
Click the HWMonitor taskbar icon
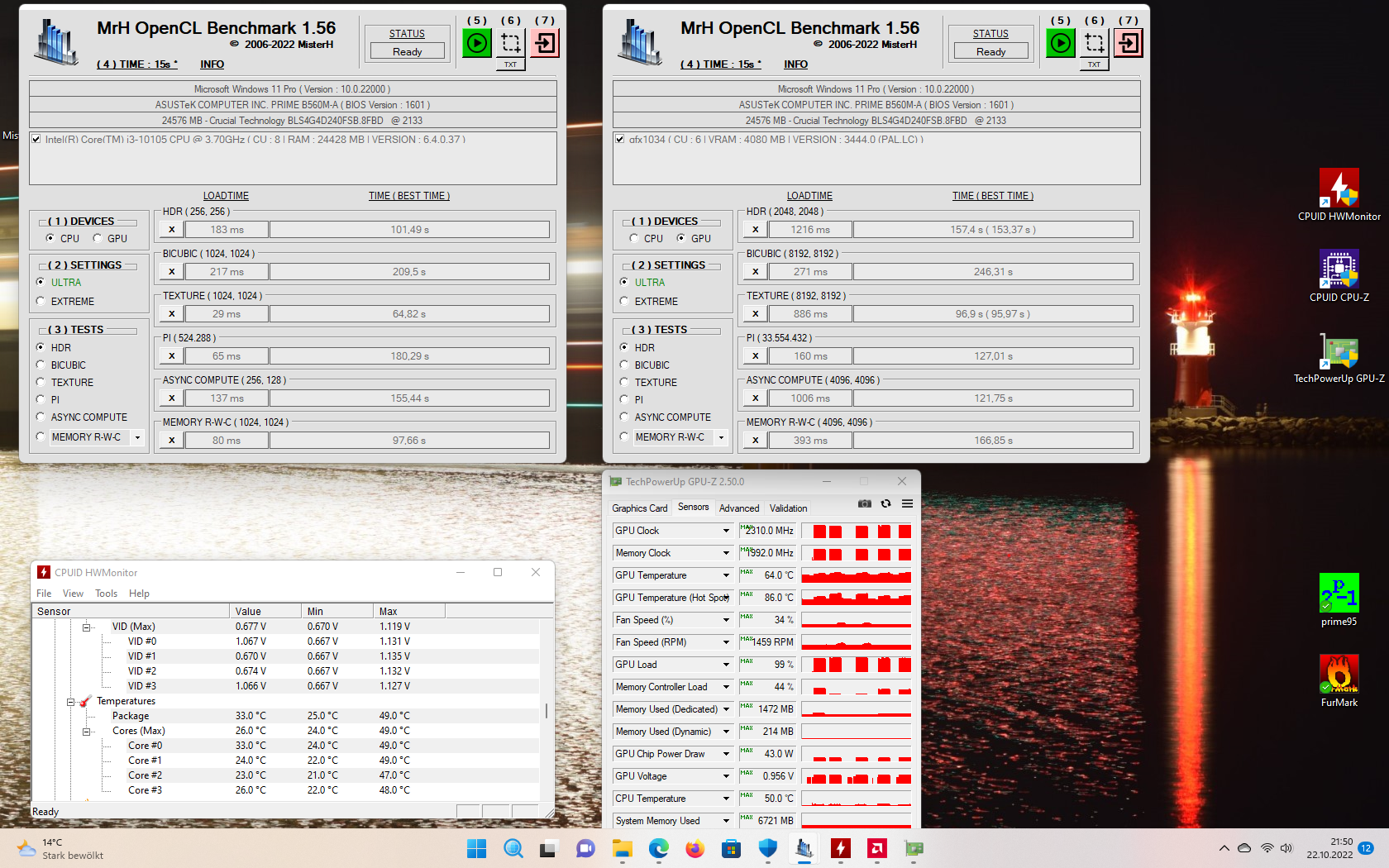pos(841,848)
